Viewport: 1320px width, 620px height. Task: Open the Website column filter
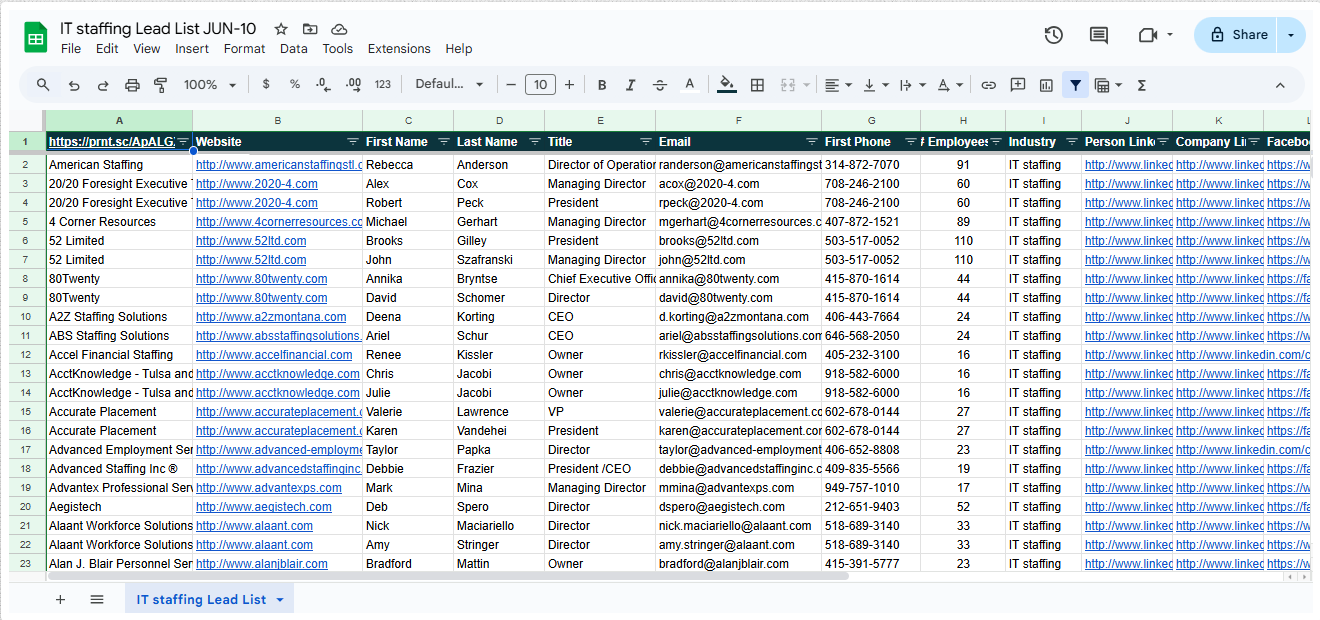[352, 142]
